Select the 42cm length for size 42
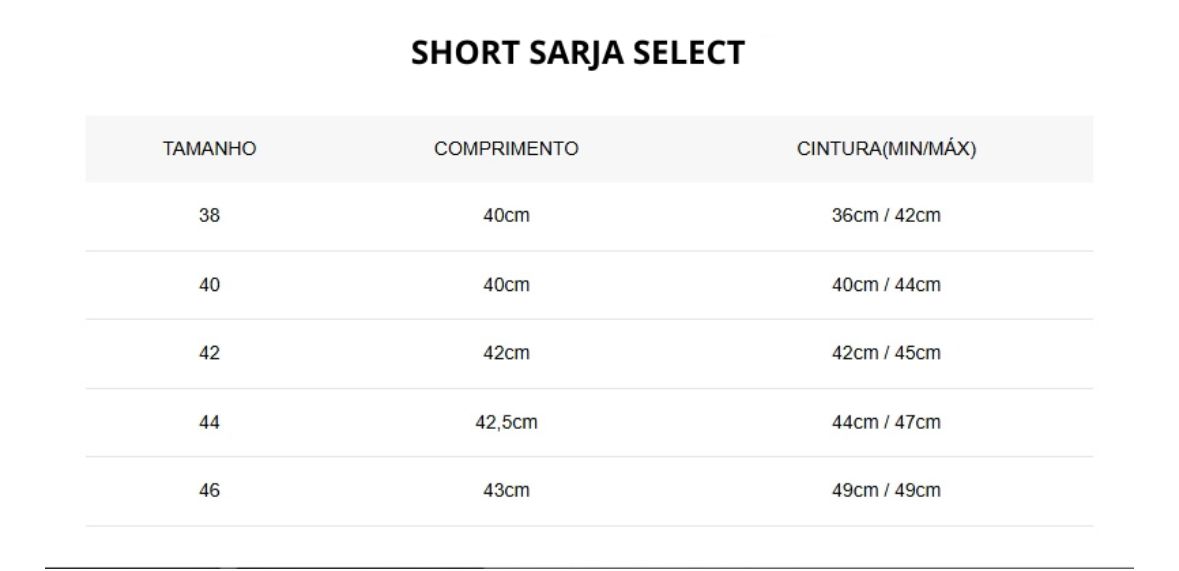This screenshot has width=1179, height=571. 506,353
